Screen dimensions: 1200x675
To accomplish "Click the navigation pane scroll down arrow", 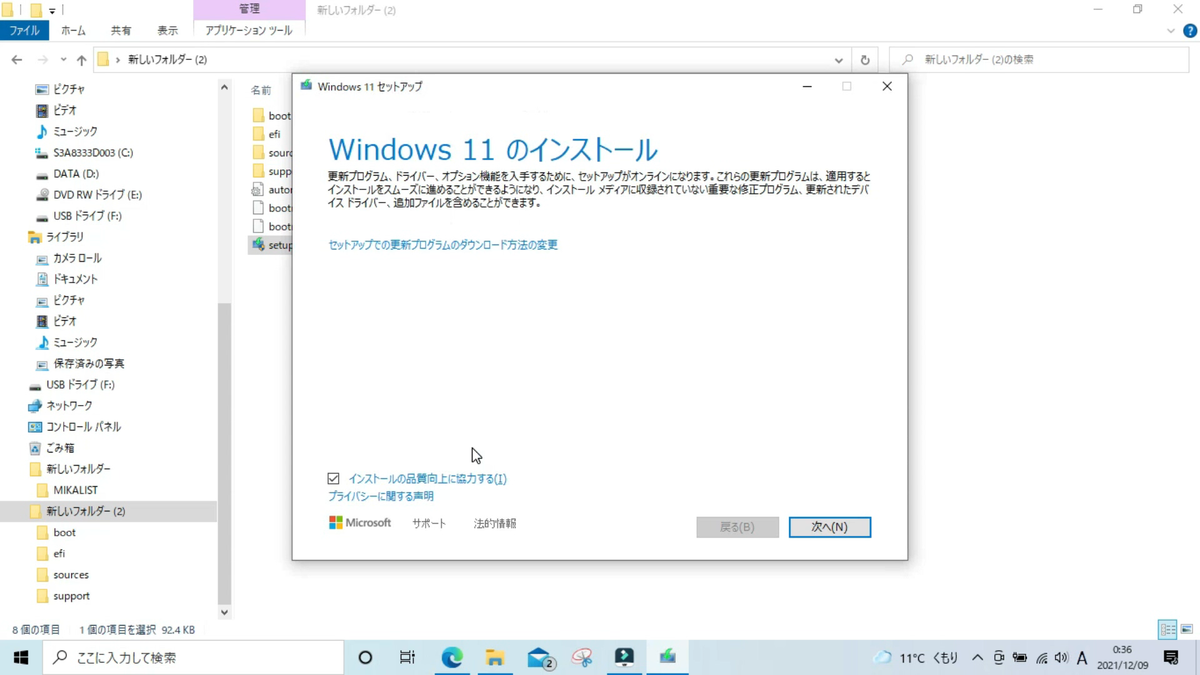I will (224, 612).
